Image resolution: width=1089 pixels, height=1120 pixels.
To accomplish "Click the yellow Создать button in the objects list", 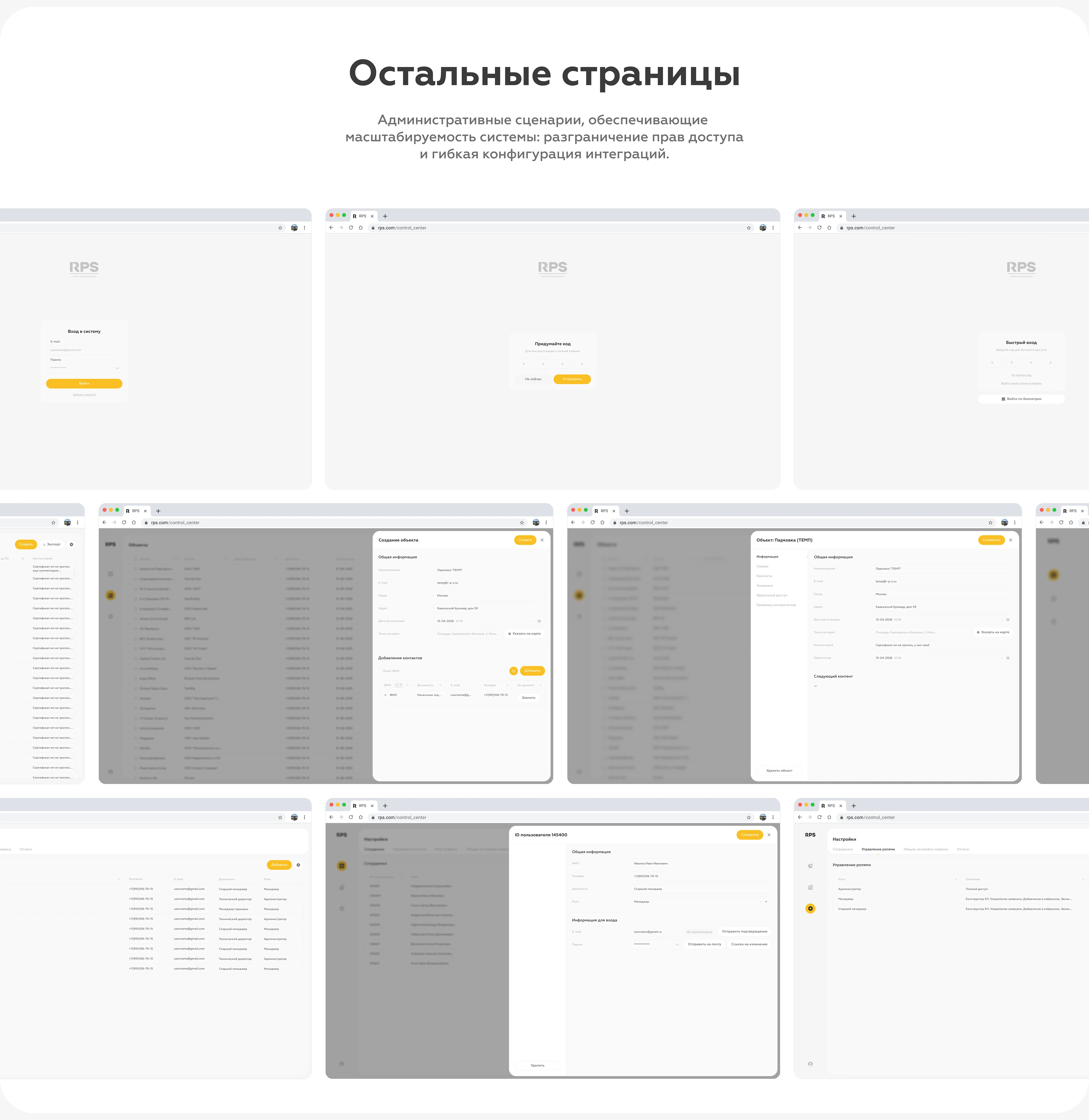I will click(x=26, y=545).
